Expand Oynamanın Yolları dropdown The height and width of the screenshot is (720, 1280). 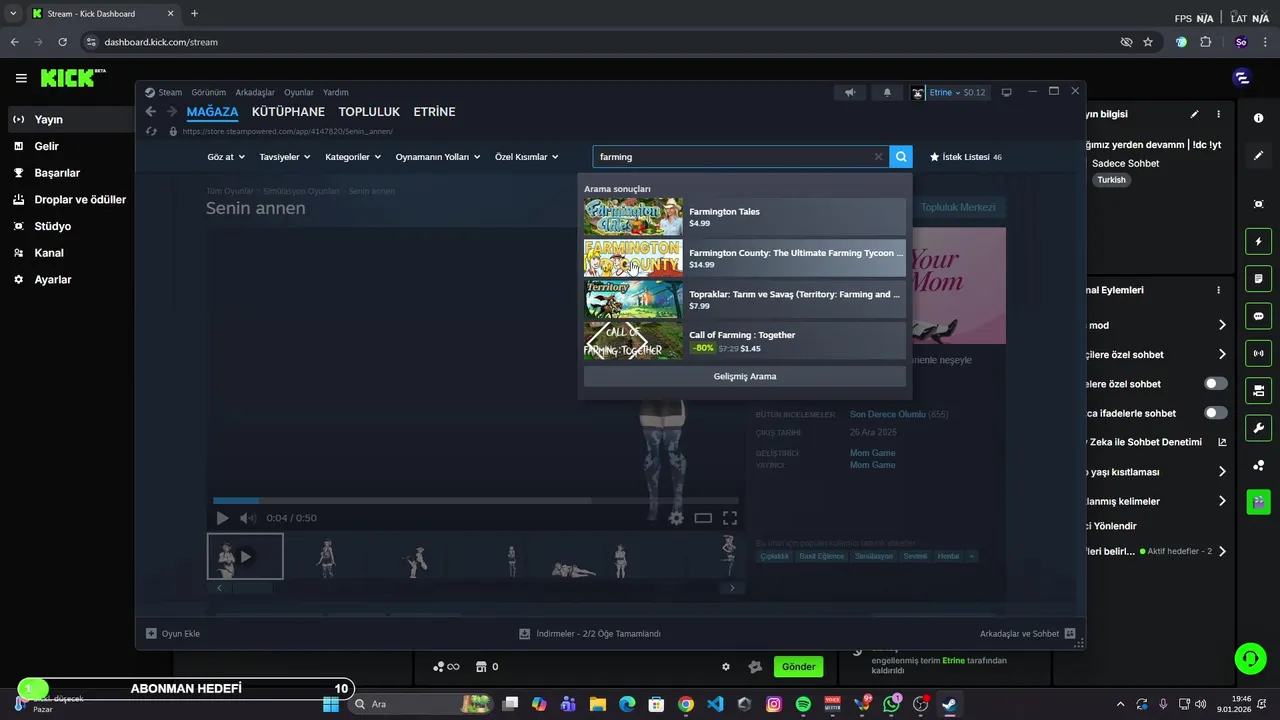pos(438,157)
